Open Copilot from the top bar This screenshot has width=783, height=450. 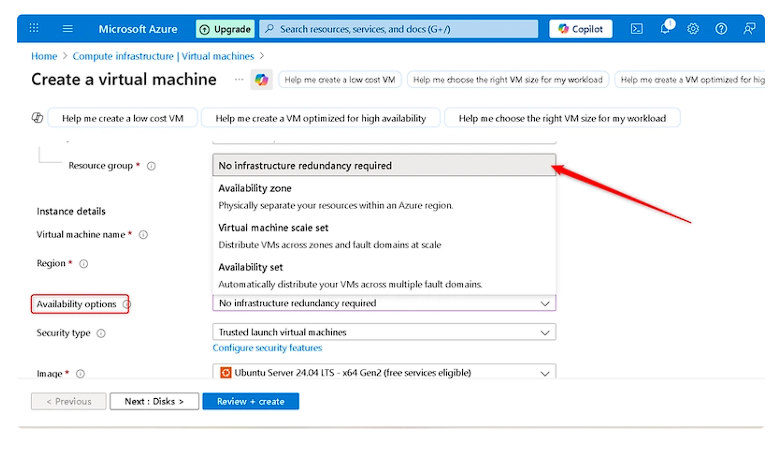(x=581, y=29)
